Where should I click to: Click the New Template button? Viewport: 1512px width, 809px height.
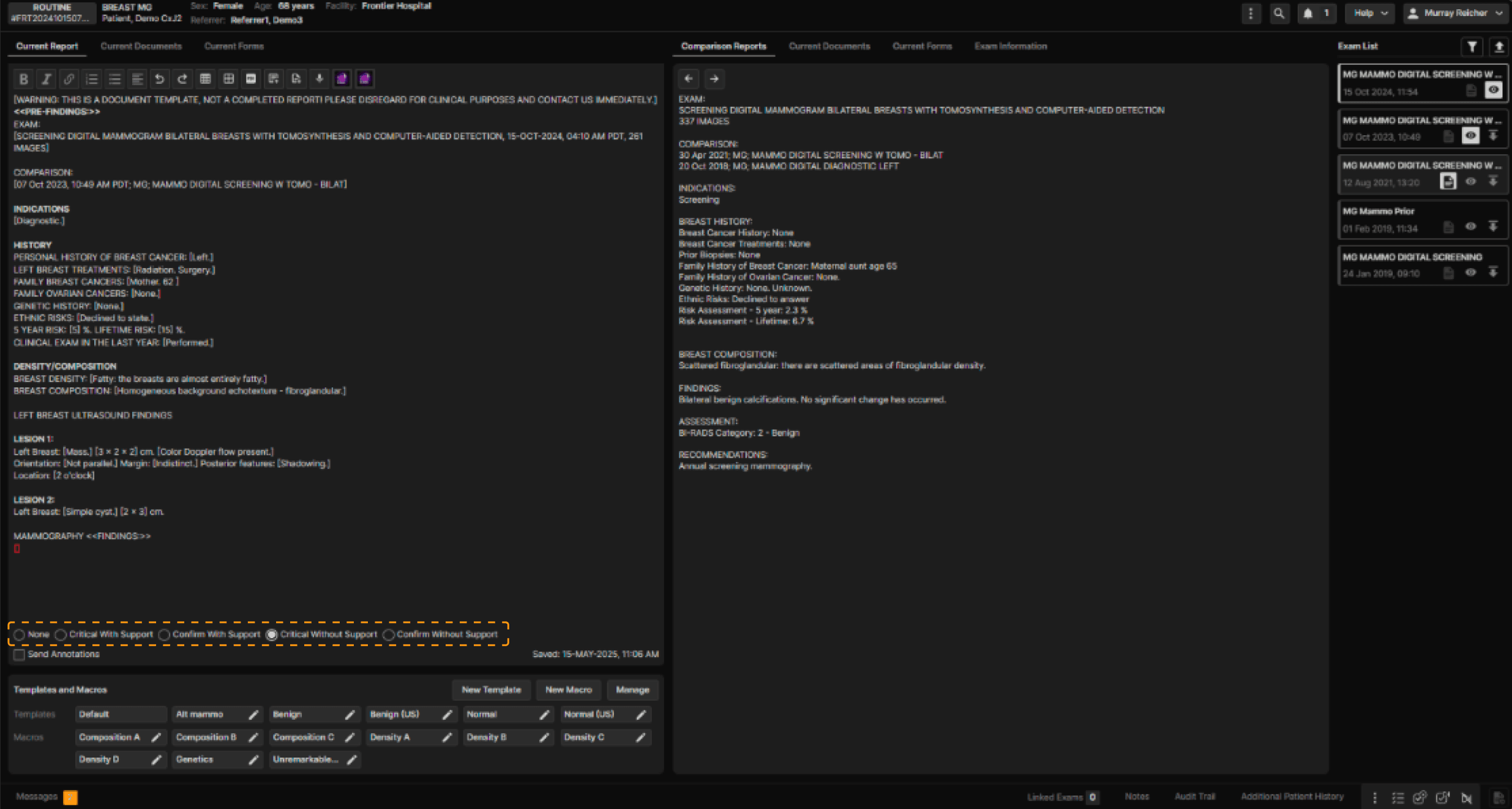491,690
